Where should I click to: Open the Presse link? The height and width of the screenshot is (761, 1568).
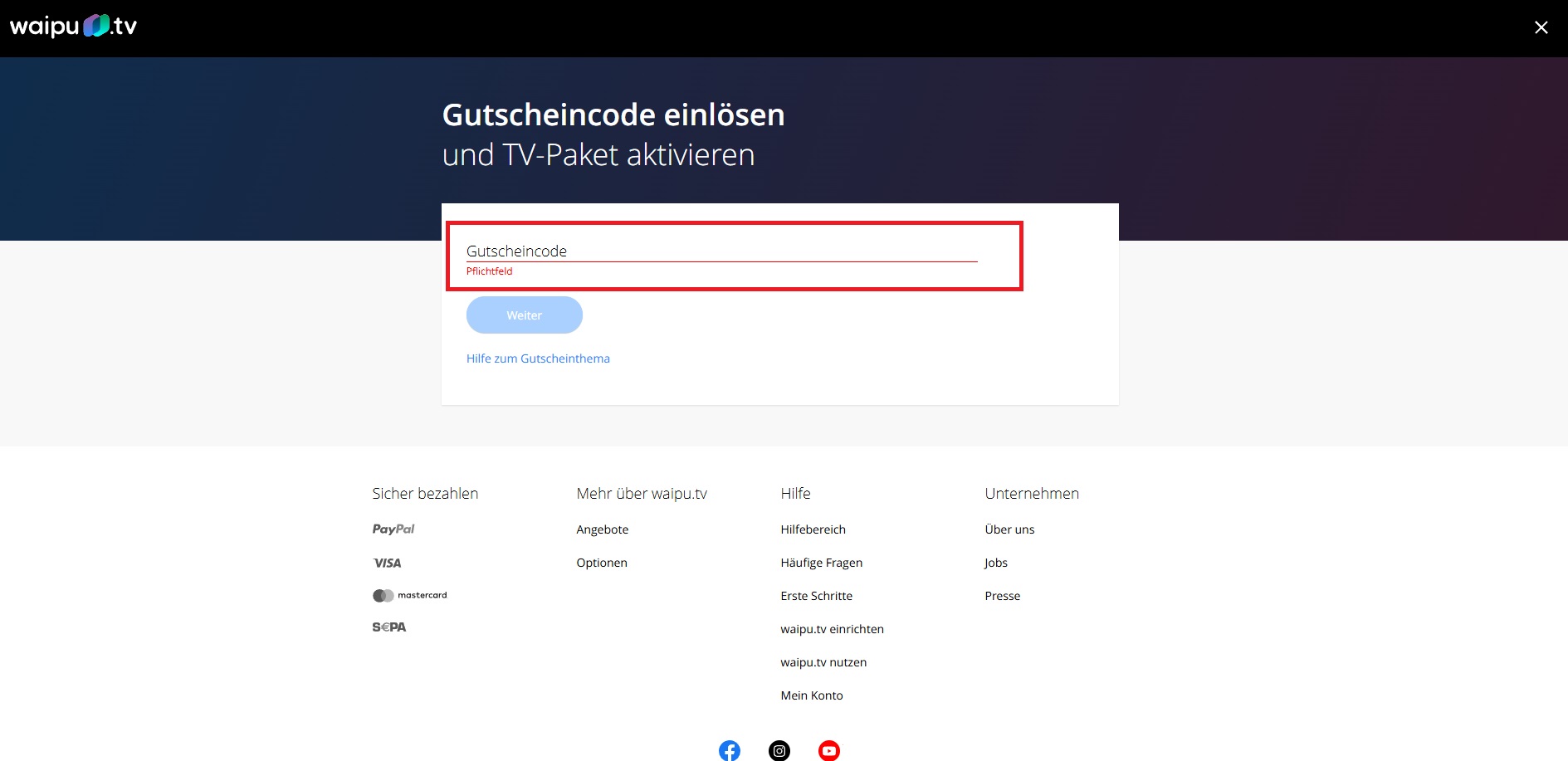(1002, 596)
